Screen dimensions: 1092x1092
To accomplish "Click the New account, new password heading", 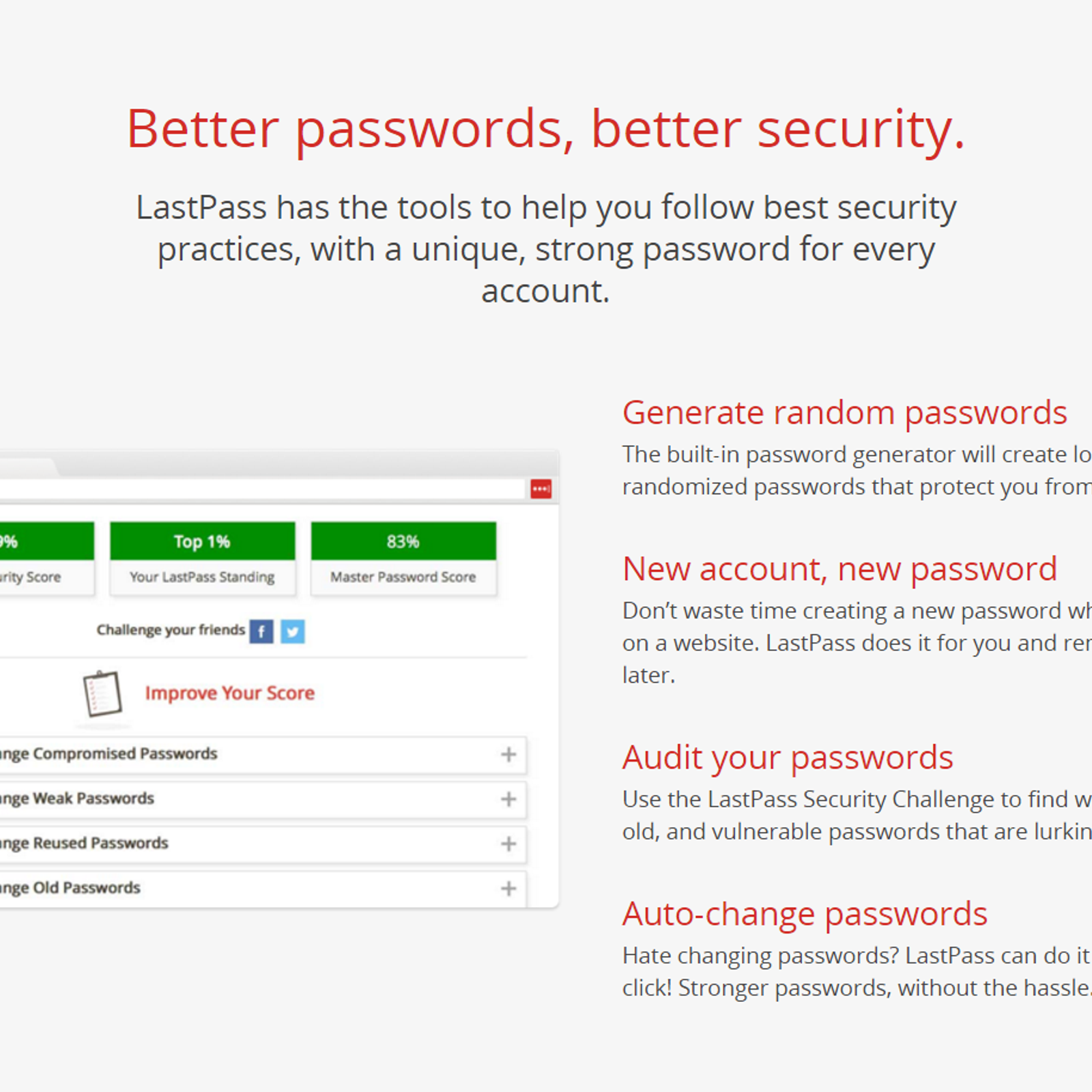I will pos(840,569).
